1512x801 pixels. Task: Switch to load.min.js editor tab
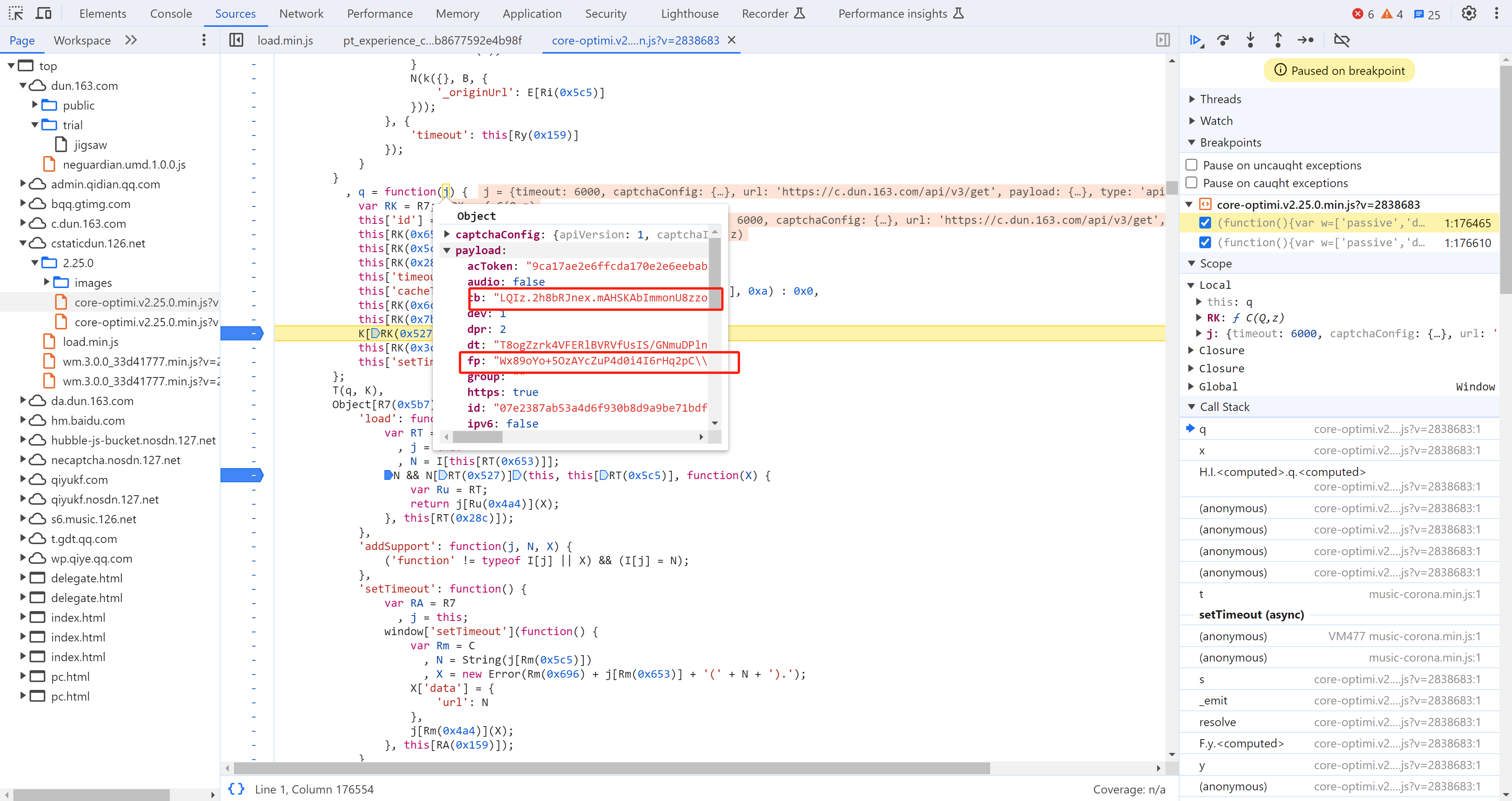285,40
